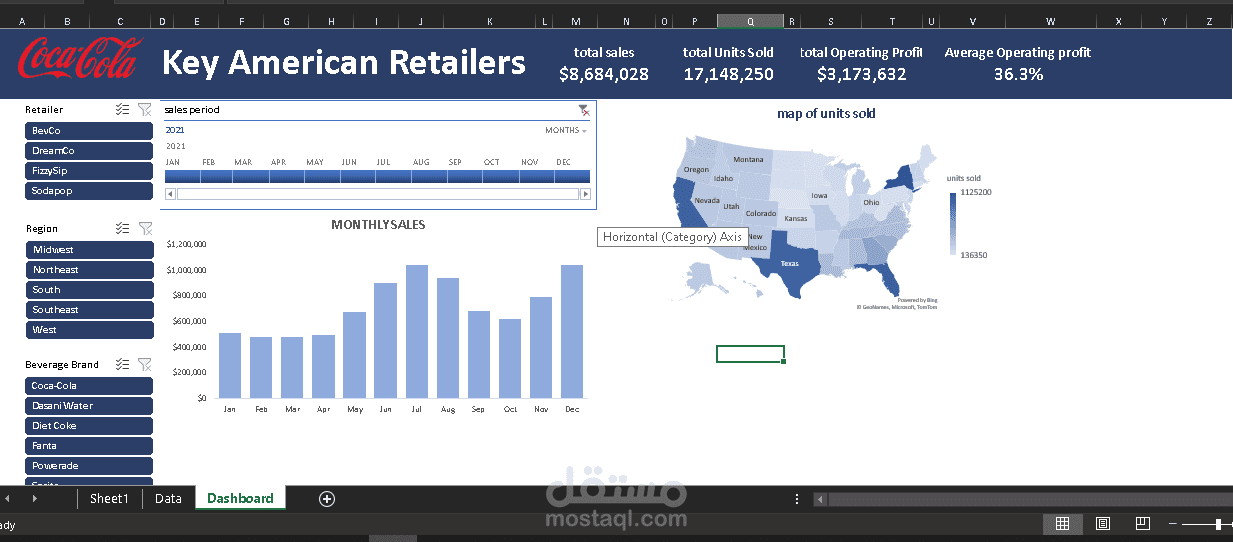The width and height of the screenshot is (1233, 542).
Task: Select the Northeast region slicer item
Action: click(89, 270)
